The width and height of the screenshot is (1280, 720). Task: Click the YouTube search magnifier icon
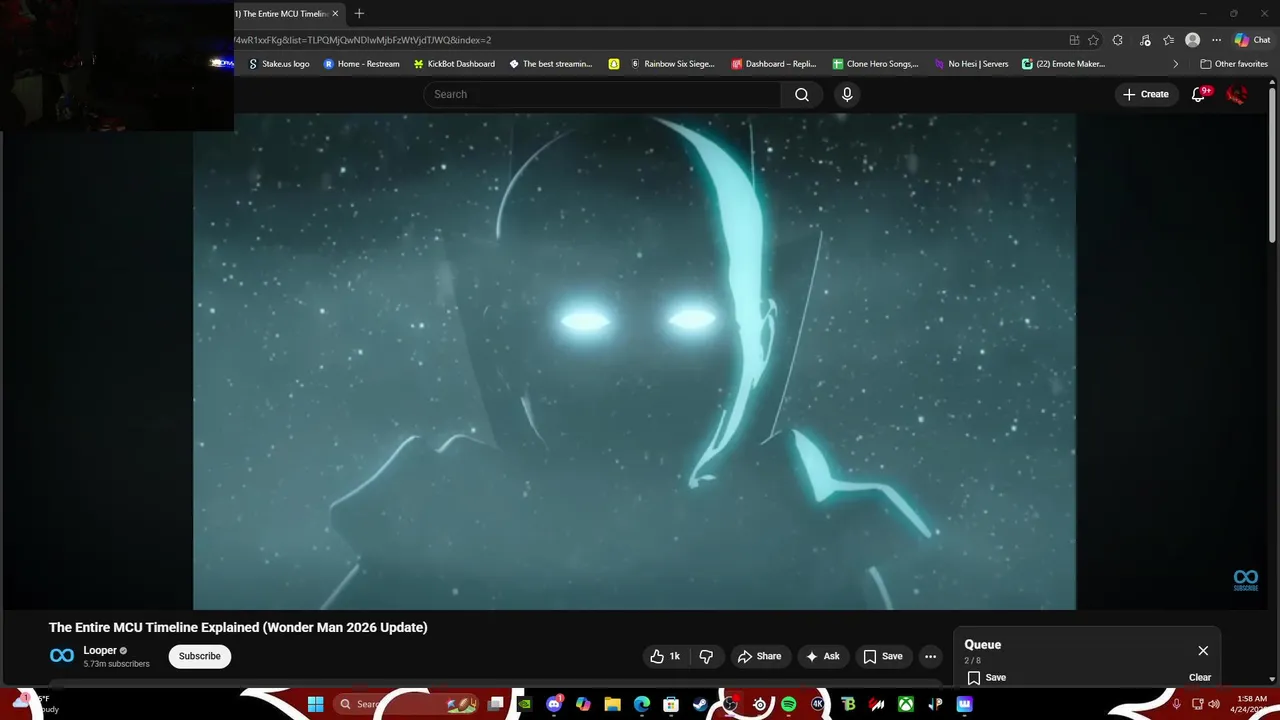[802, 94]
